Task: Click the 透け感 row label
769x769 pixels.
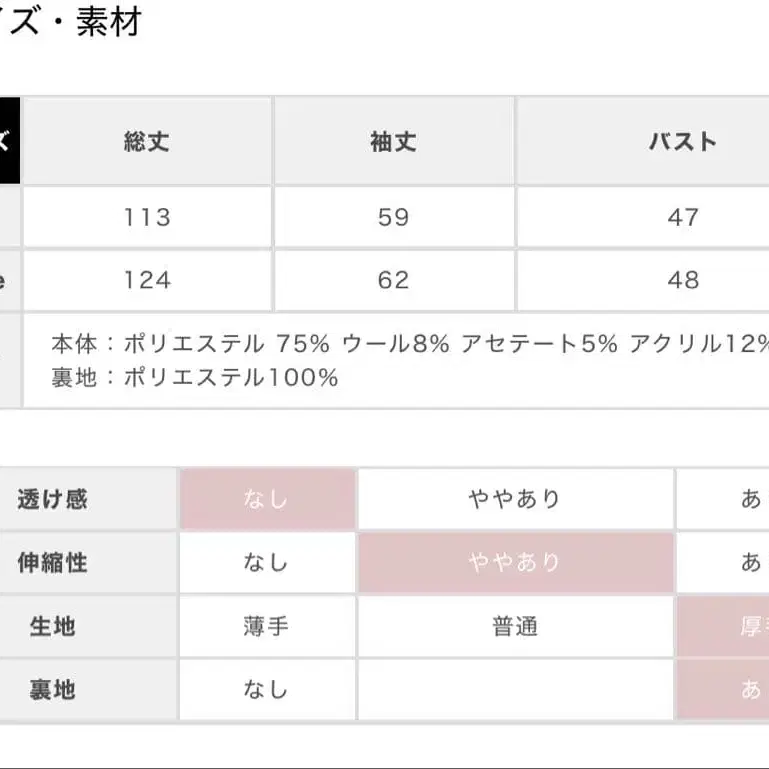Action: [52, 499]
